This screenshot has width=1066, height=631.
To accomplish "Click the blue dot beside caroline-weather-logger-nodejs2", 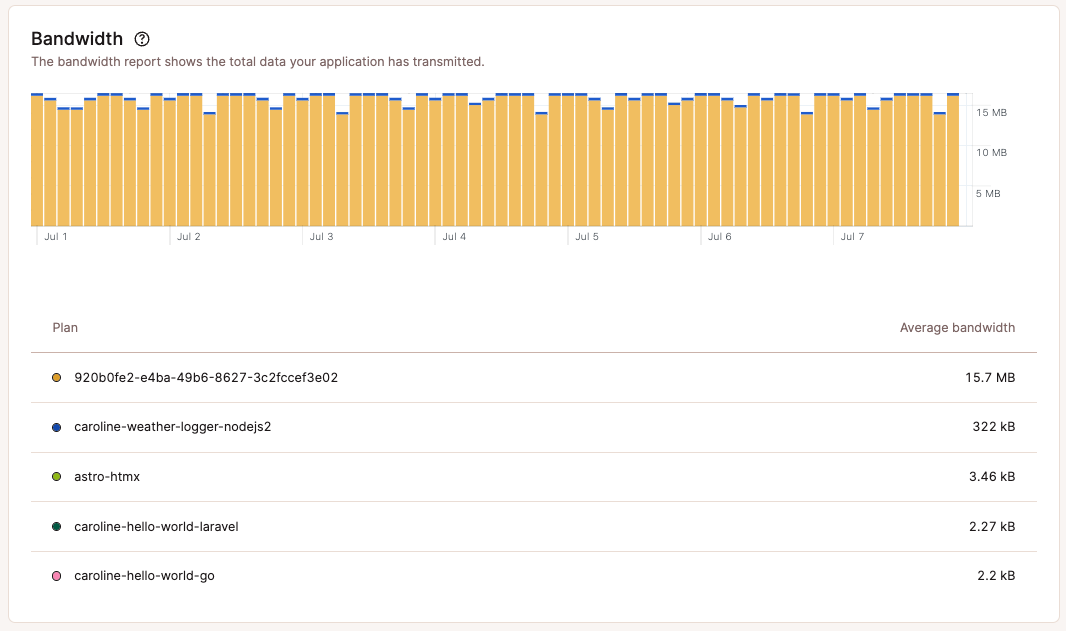I will coord(57,427).
